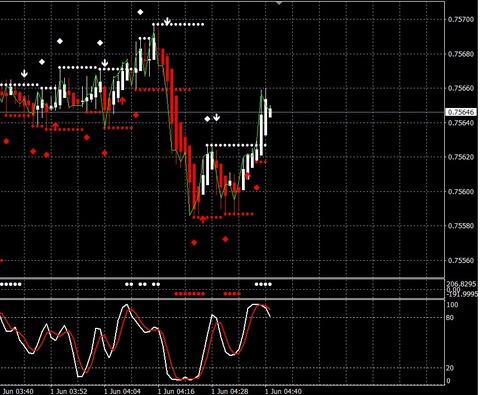Select the red up arrow at the lowest dotted support line

203,219
